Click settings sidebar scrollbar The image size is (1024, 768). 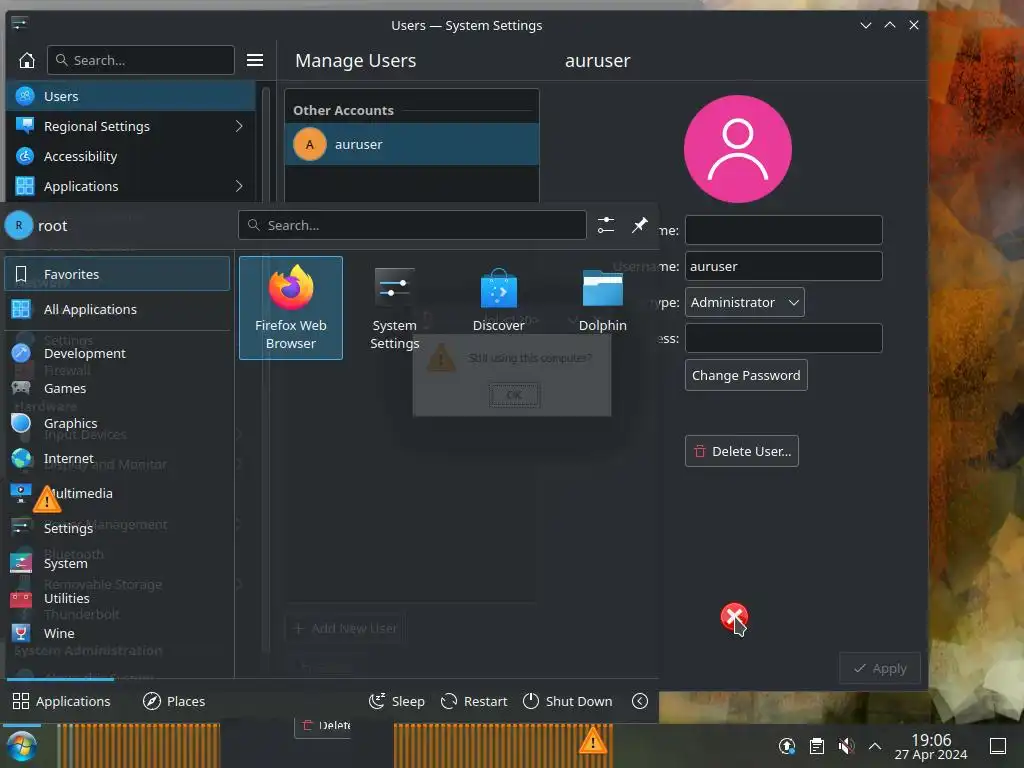click(x=265, y=144)
